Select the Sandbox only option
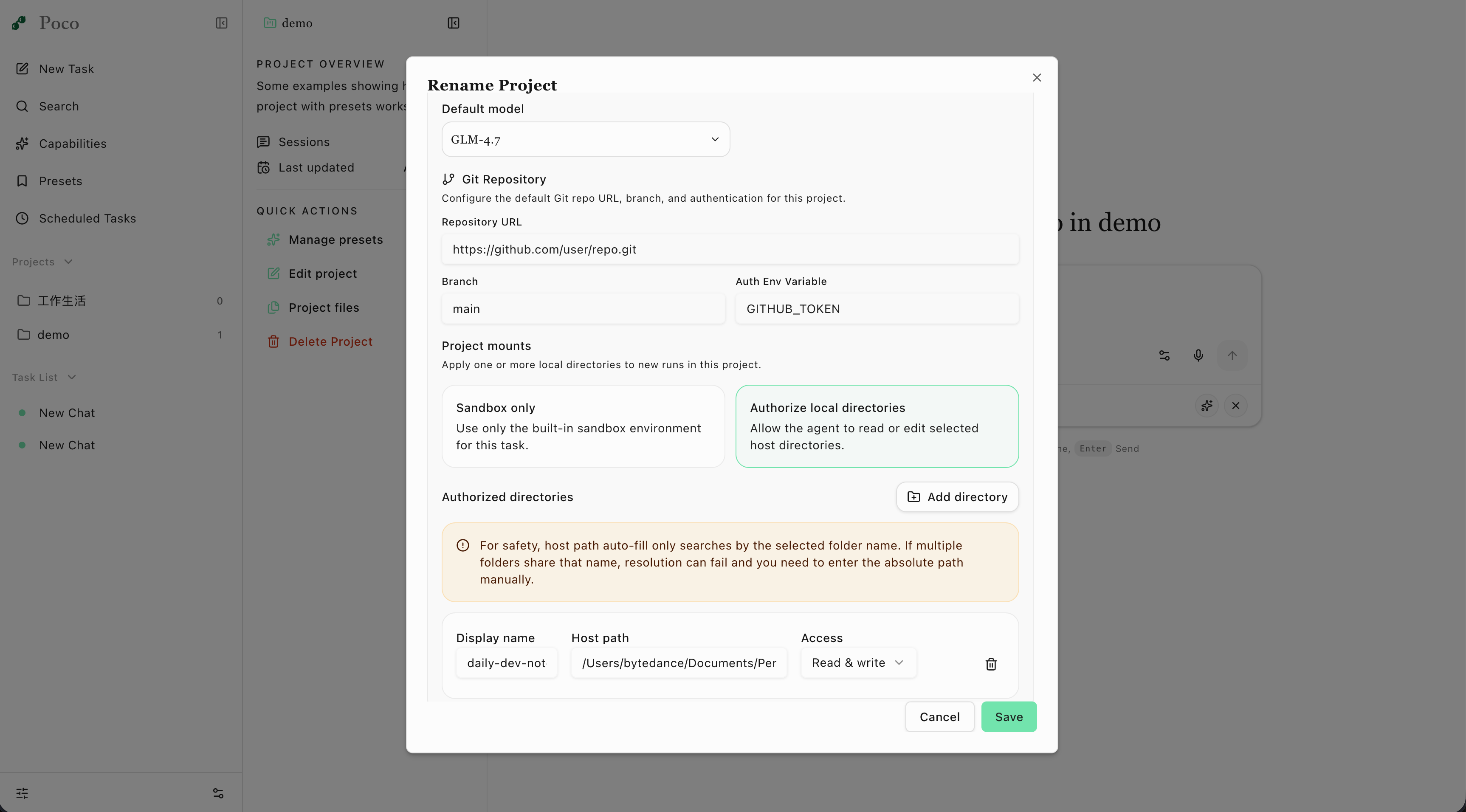1466x812 pixels. (x=583, y=426)
